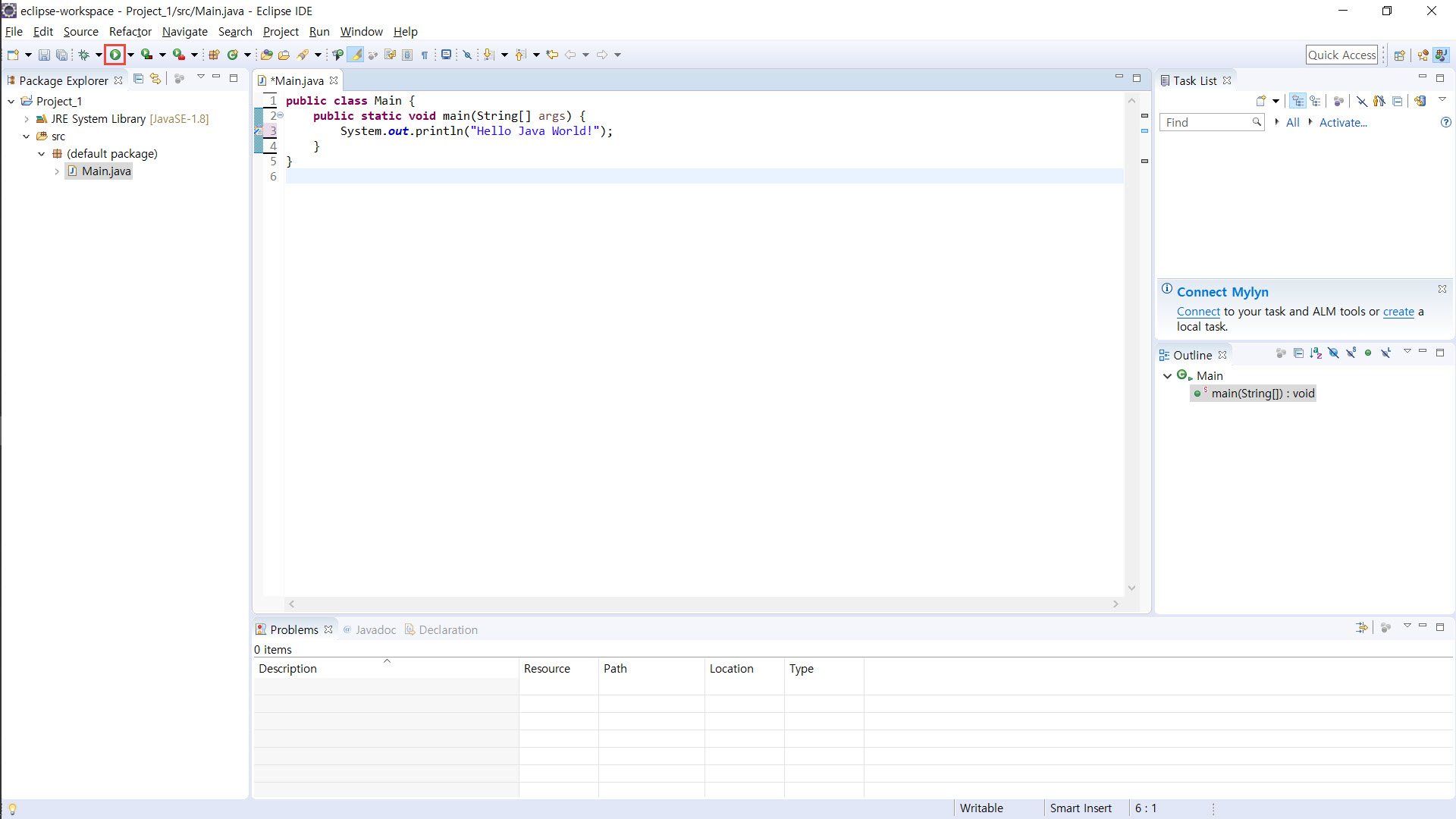This screenshot has width=1456, height=819.
Task: Expand the Main.java tree node
Action: point(57,171)
